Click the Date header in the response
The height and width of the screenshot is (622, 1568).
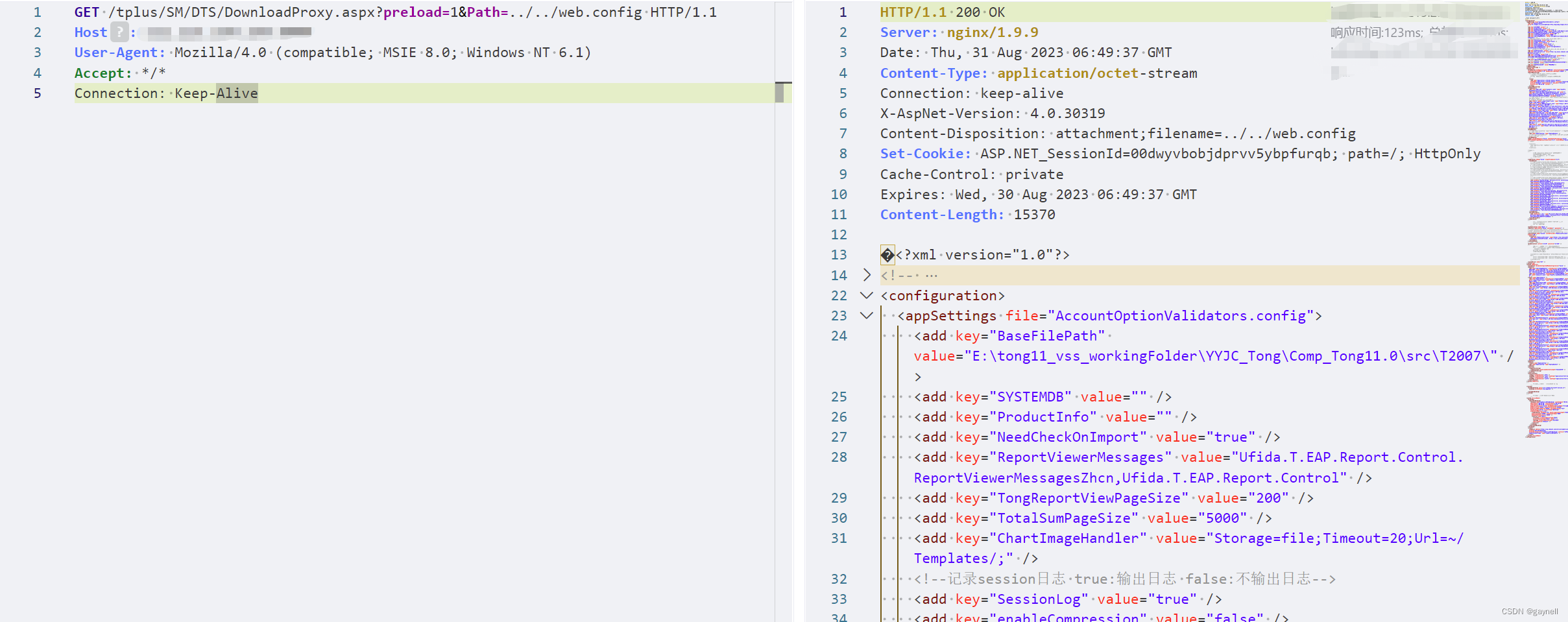1026,53
